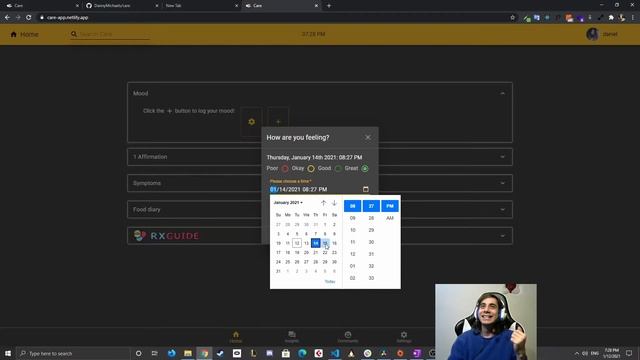The width and height of the screenshot is (640, 360).
Task: Collapse the Mood section chevron
Action: tap(502, 93)
